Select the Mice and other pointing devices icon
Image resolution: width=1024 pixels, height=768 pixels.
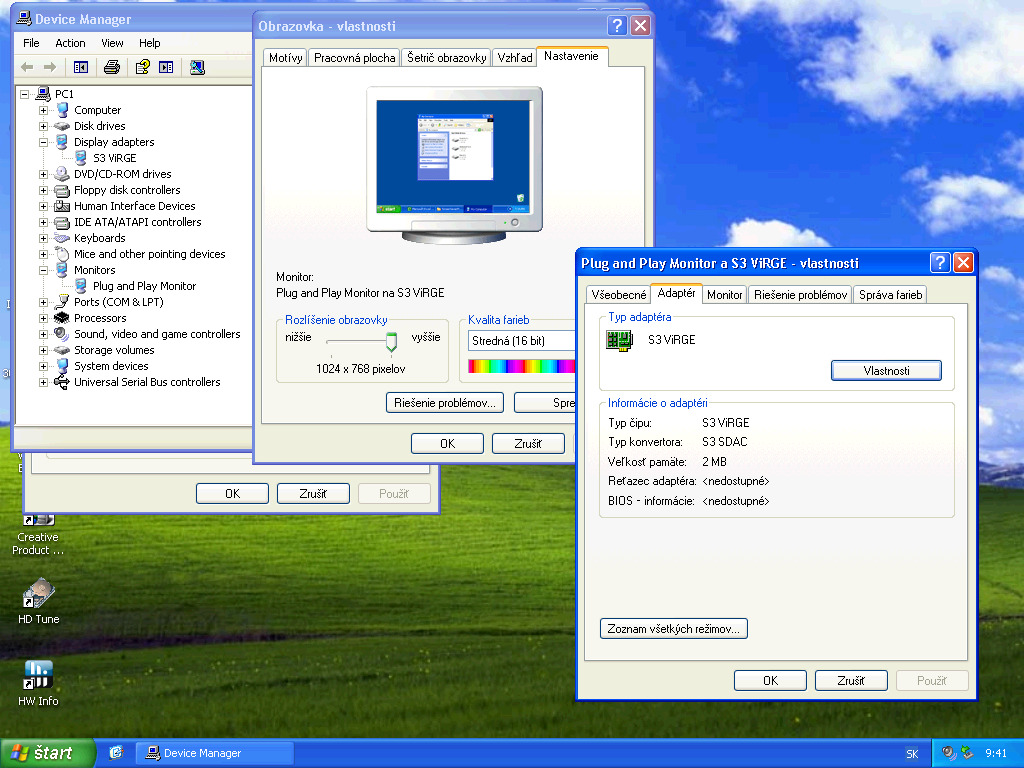[62, 254]
